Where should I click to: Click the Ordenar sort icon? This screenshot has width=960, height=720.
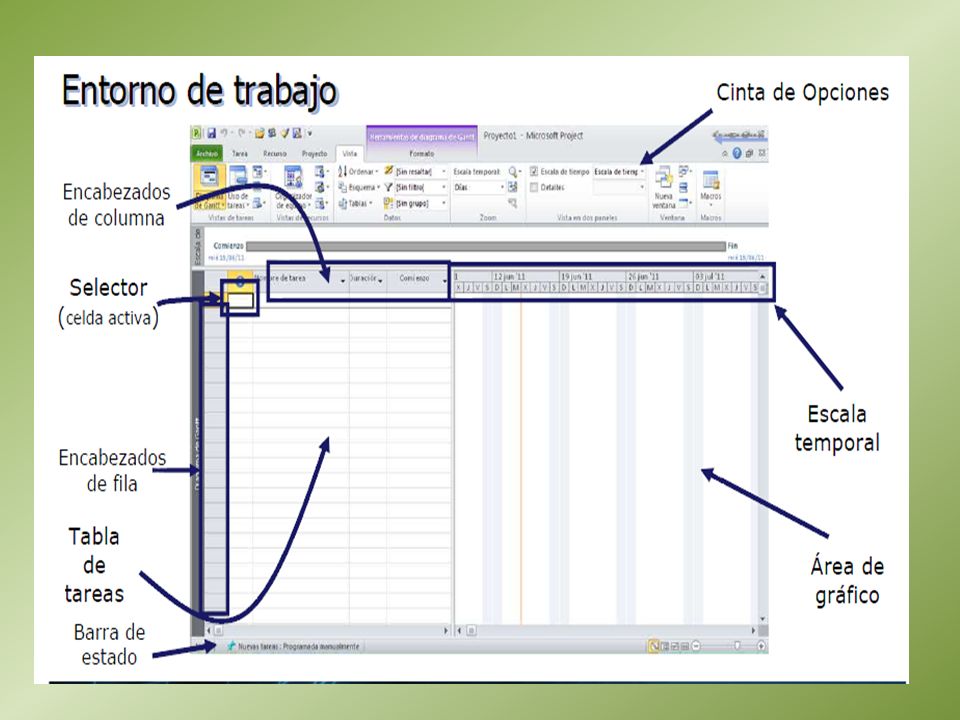pyautogui.click(x=343, y=171)
